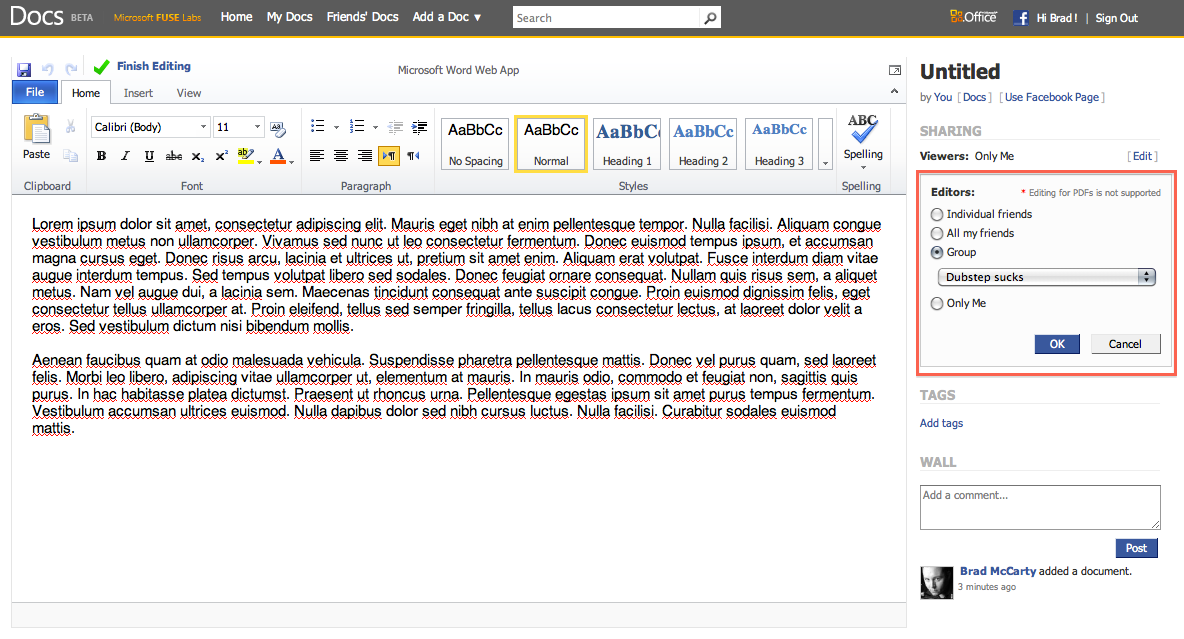Open the font size 11 dropdown
Screen dimensions: 1184x639
tap(257, 127)
